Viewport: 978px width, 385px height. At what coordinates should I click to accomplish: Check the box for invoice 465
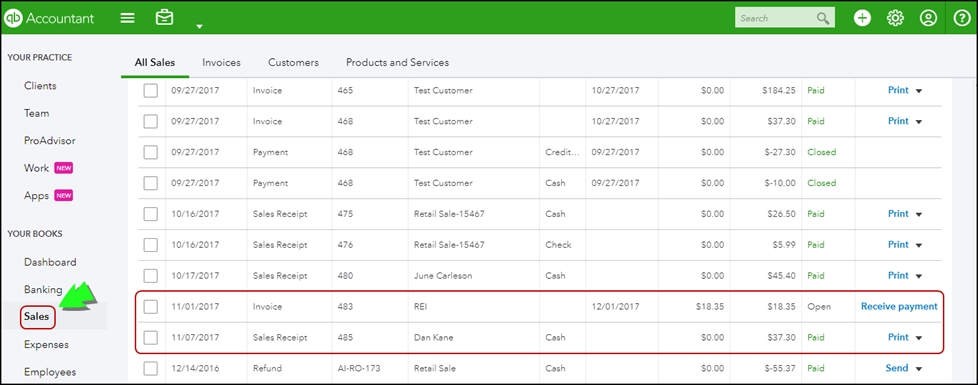(150, 90)
